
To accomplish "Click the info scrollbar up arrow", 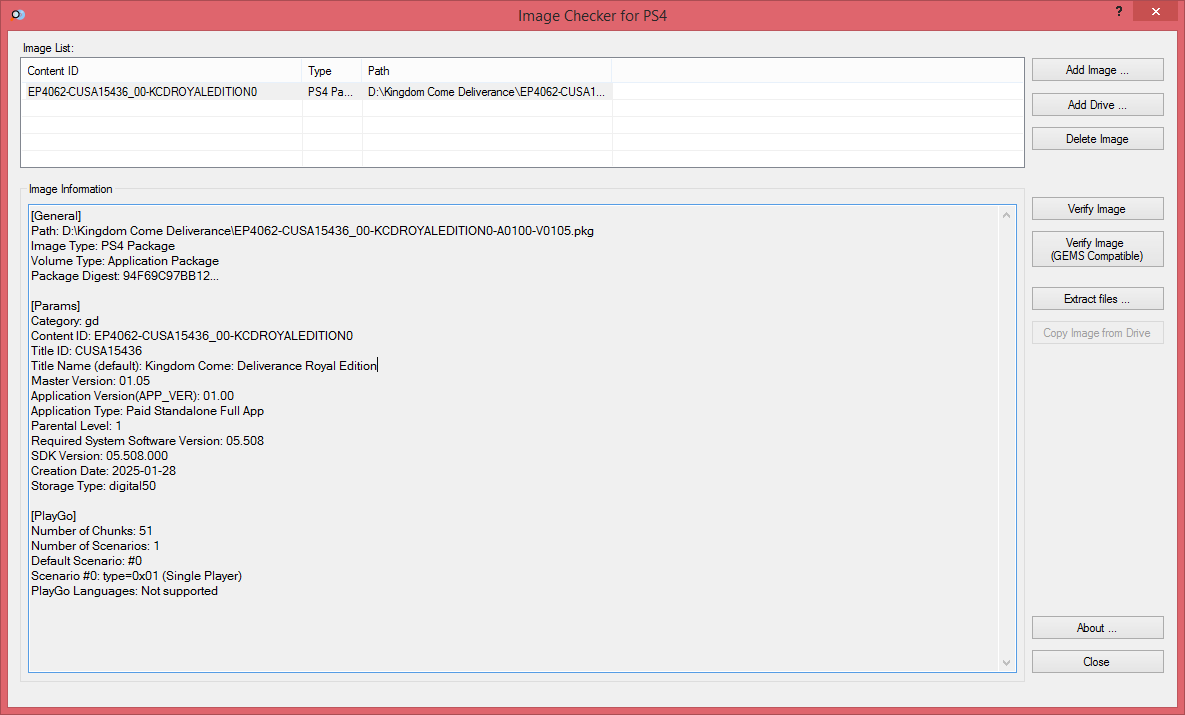I will (x=1006, y=215).
